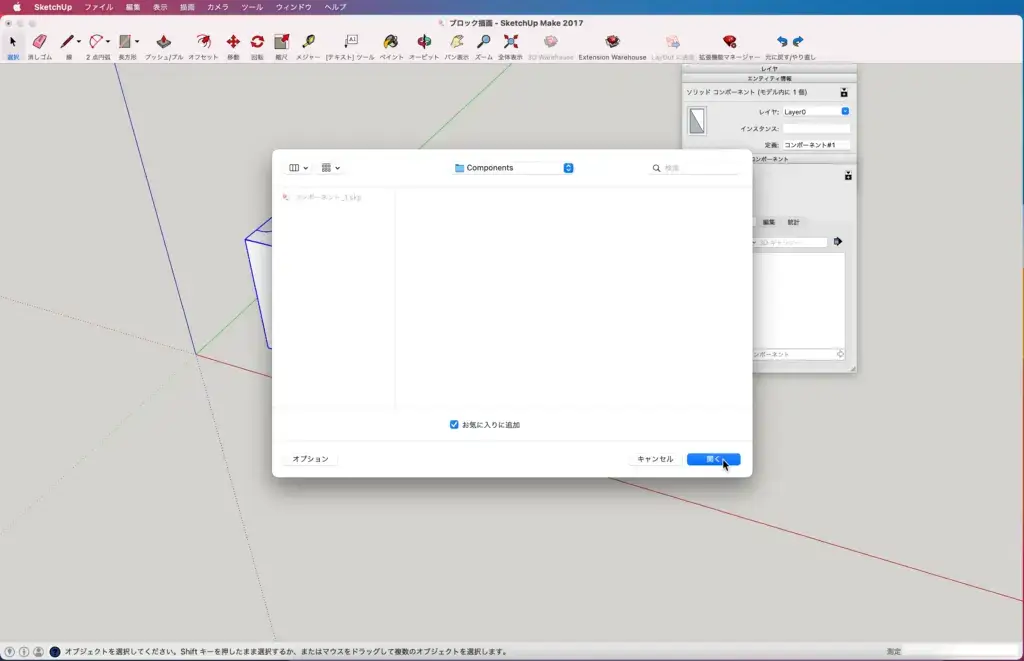Open the Extension Warehouse
This screenshot has height=661, width=1024.
tap(612, 42)
